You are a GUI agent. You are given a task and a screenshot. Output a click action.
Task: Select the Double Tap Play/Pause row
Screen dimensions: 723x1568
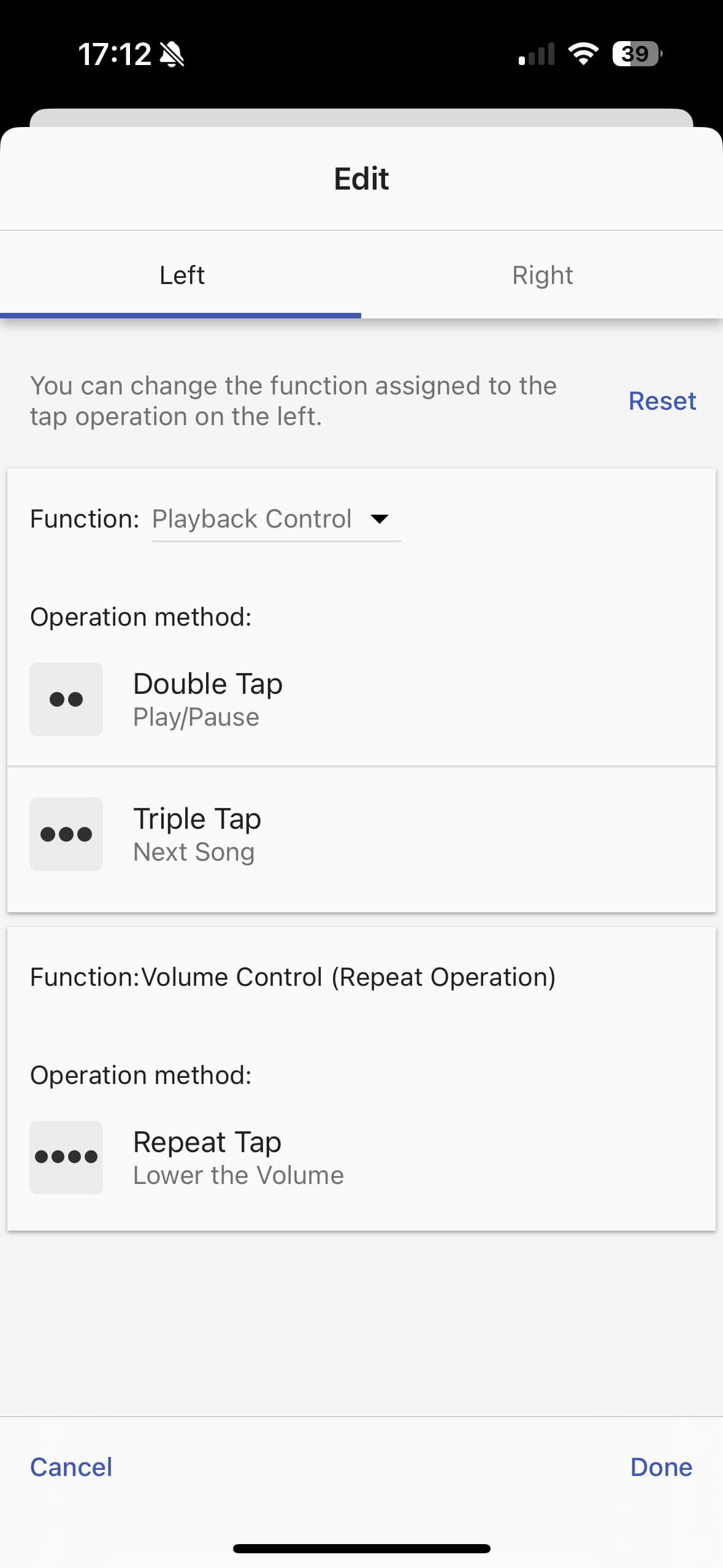[361, 700]
